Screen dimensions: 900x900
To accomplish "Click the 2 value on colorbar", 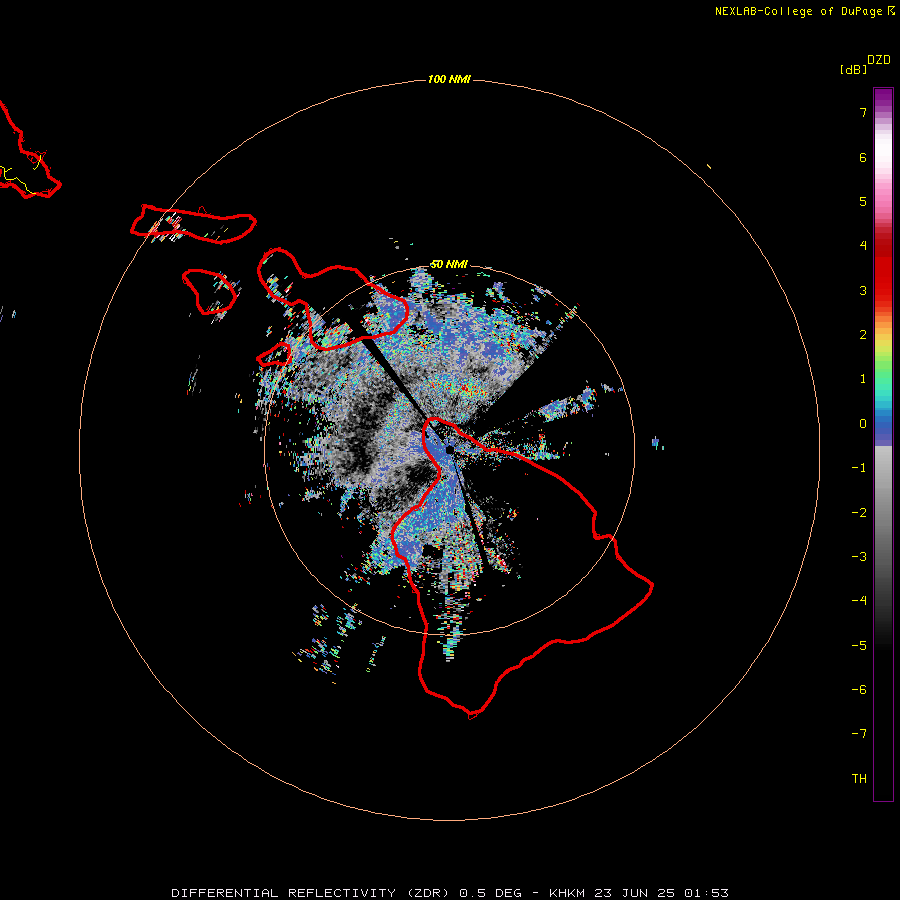I will [863, 335].
